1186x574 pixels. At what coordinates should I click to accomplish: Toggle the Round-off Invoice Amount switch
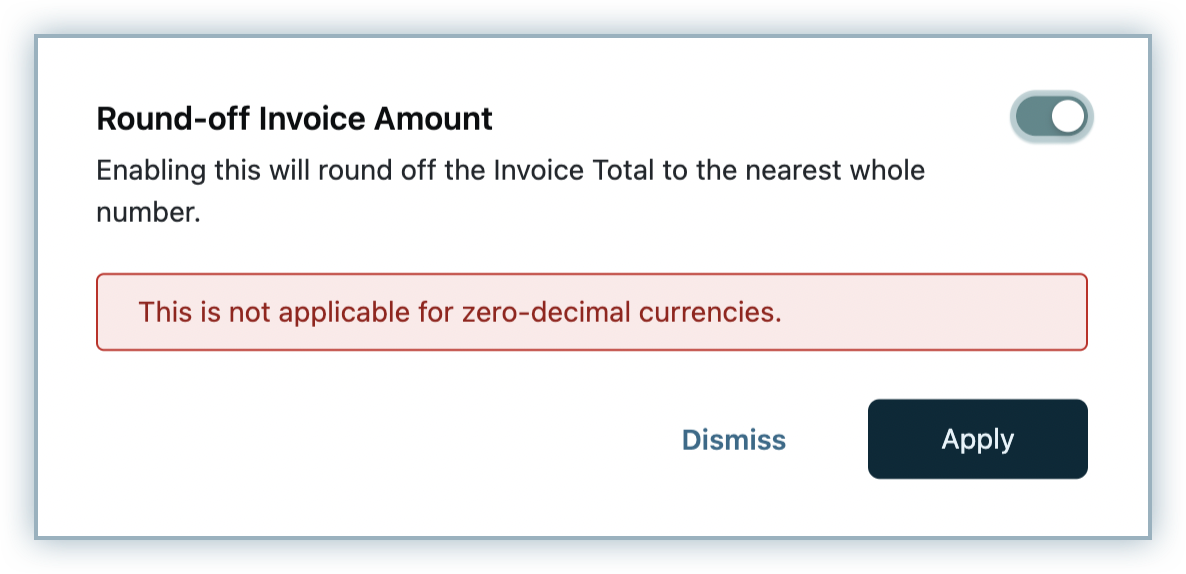coord(1052,117)
